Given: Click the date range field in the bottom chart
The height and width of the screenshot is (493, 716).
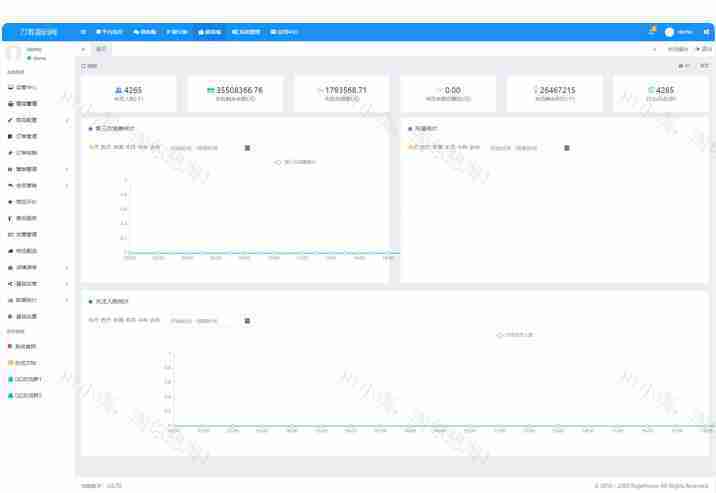Looking at the screenshot, I should (194, 321).
